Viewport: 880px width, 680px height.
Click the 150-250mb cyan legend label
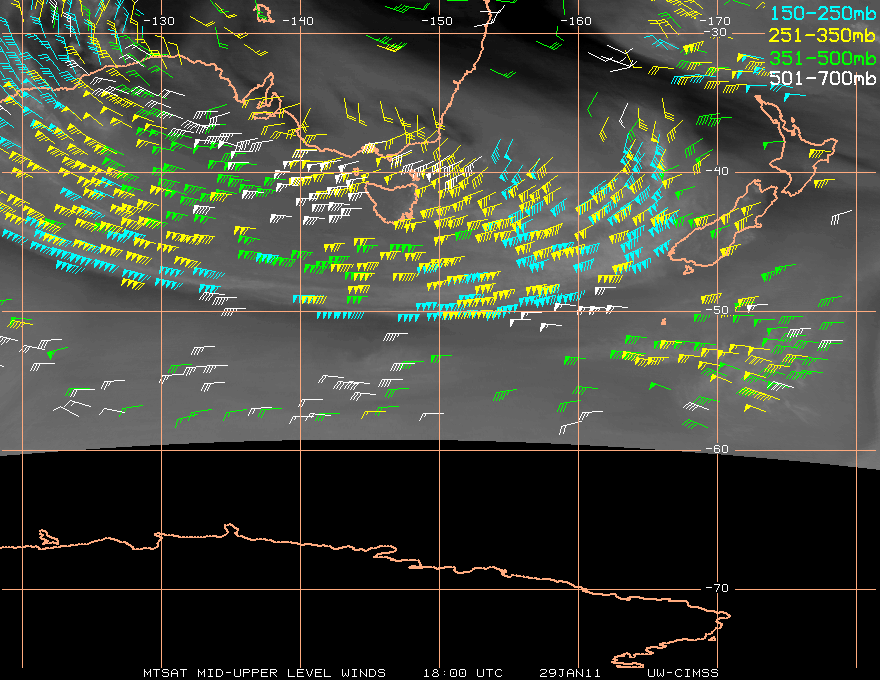(x=823, y=13)
